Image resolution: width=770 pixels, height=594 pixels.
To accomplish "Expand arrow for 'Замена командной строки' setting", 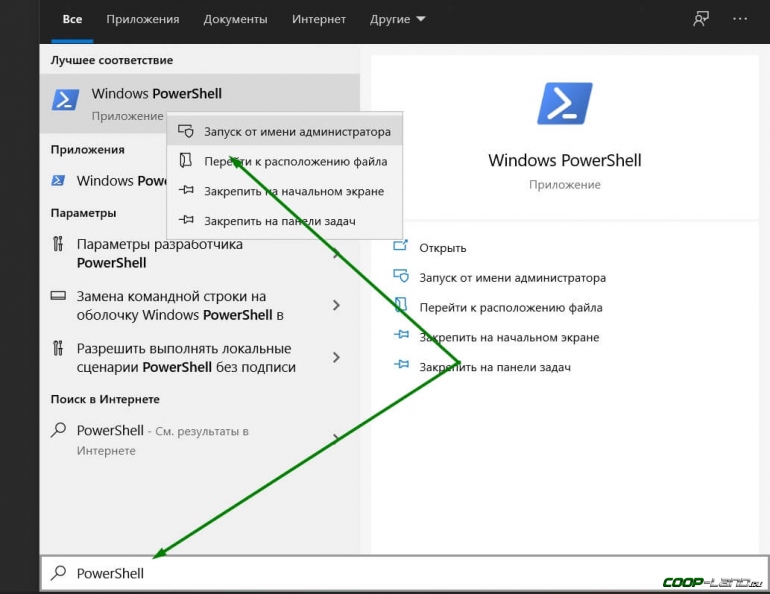I will (x=336, y=305).
